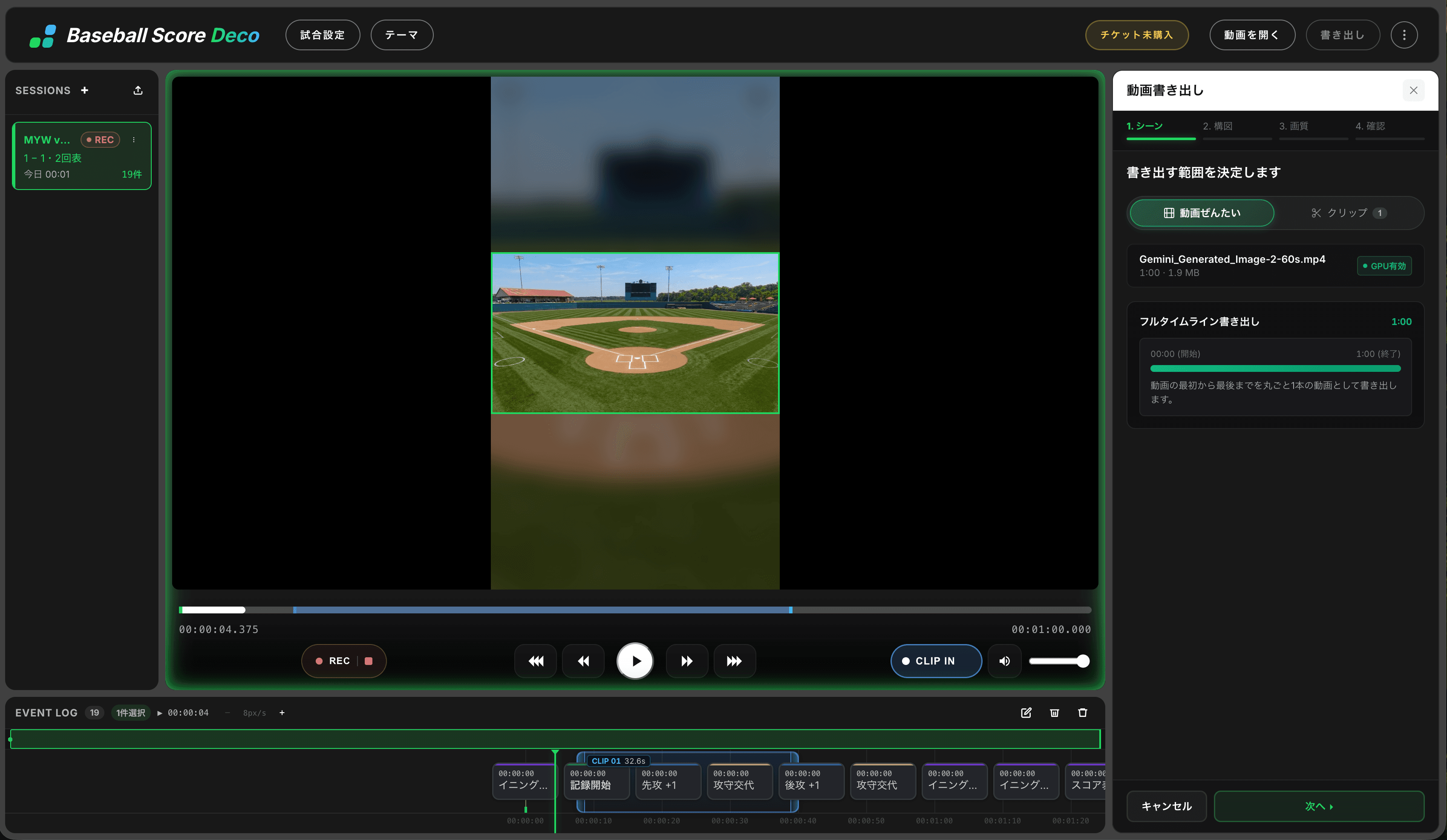Open the MYW session options menu
The width and height of the screenshot is (1447, 840).
tap(134, 140)
